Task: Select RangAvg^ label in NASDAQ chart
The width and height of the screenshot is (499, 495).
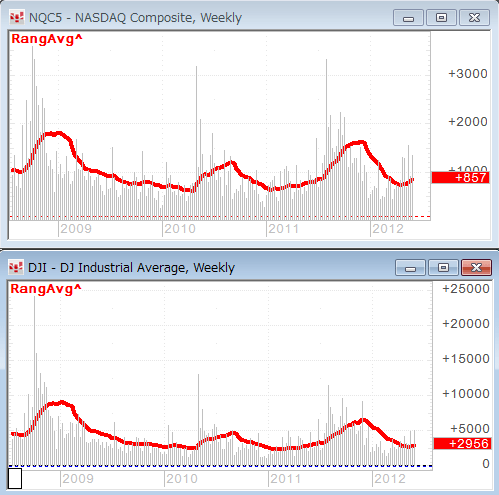Action: (47, 39)
